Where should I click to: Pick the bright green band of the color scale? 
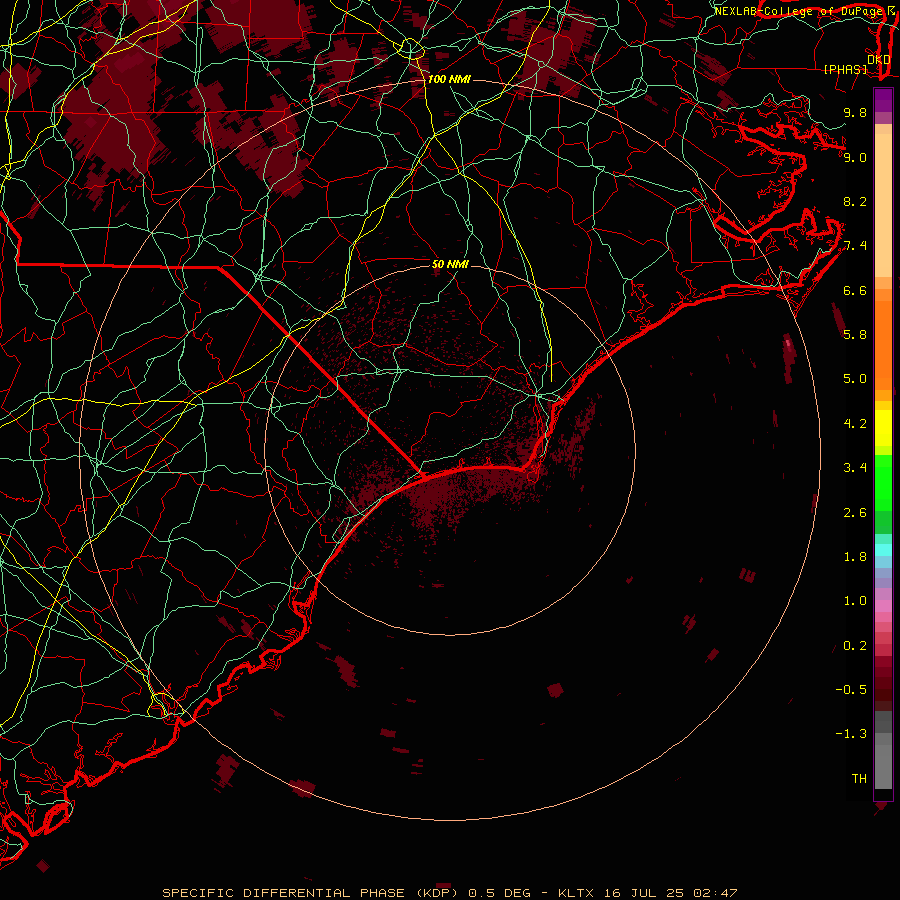pos(883,482)
